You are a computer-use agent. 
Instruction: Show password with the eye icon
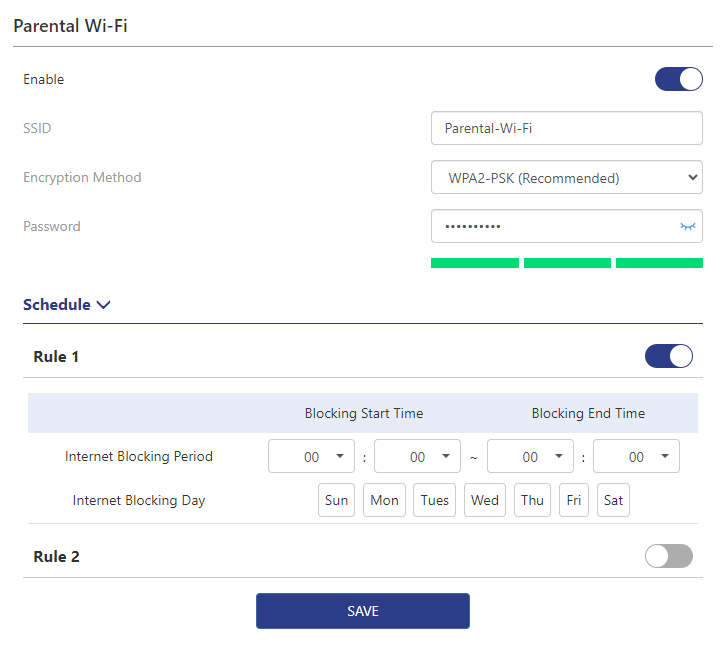(x=687, y=227)
